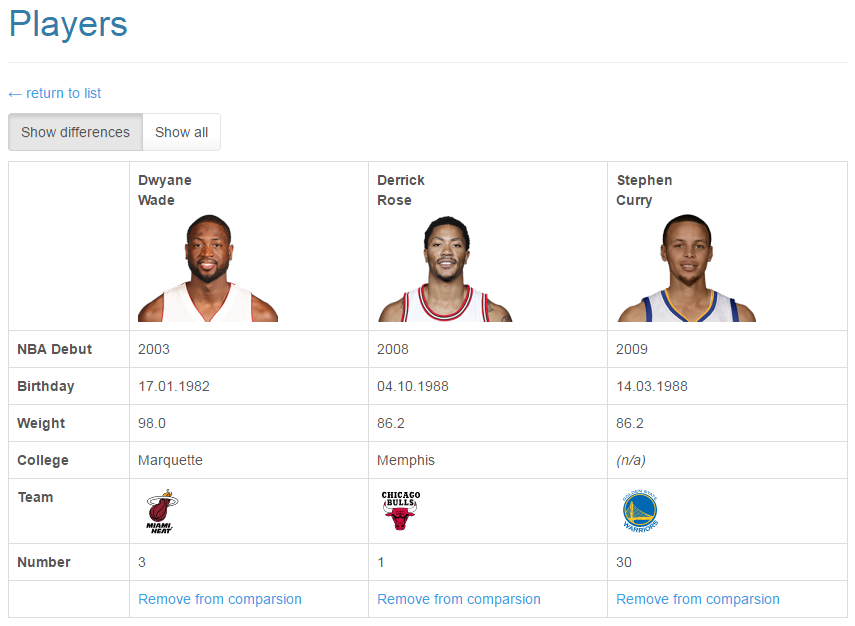Remove Derrick Rose from comparison
855x626 pixels.
pyautogui.click(x=458, y=598)
